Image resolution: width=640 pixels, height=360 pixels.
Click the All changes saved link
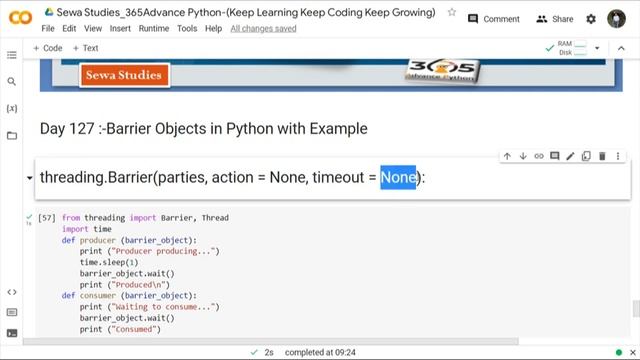tap(263, 29)
